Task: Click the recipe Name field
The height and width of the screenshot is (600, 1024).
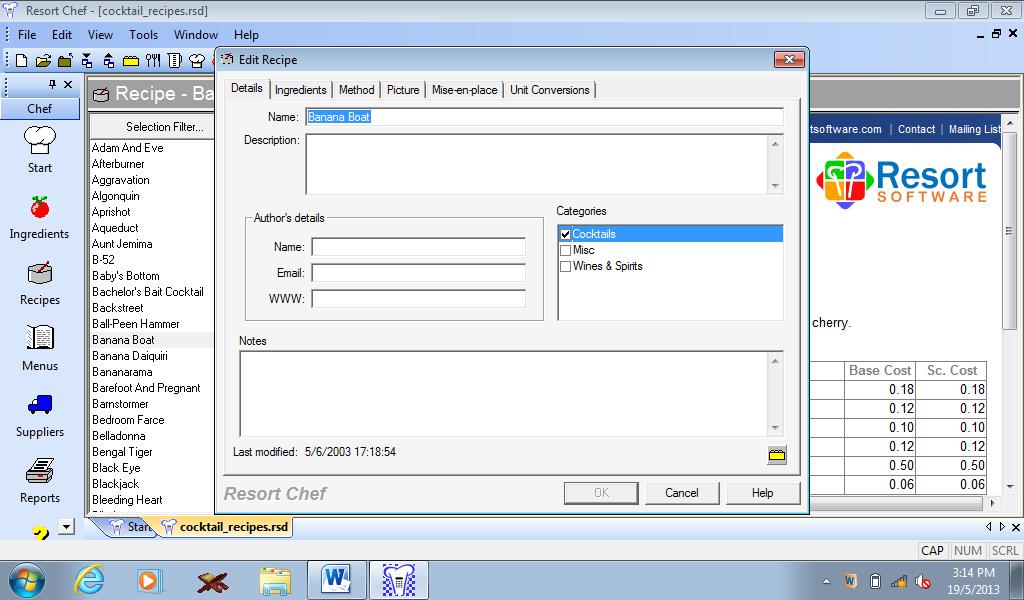Action: click(544, 117)
